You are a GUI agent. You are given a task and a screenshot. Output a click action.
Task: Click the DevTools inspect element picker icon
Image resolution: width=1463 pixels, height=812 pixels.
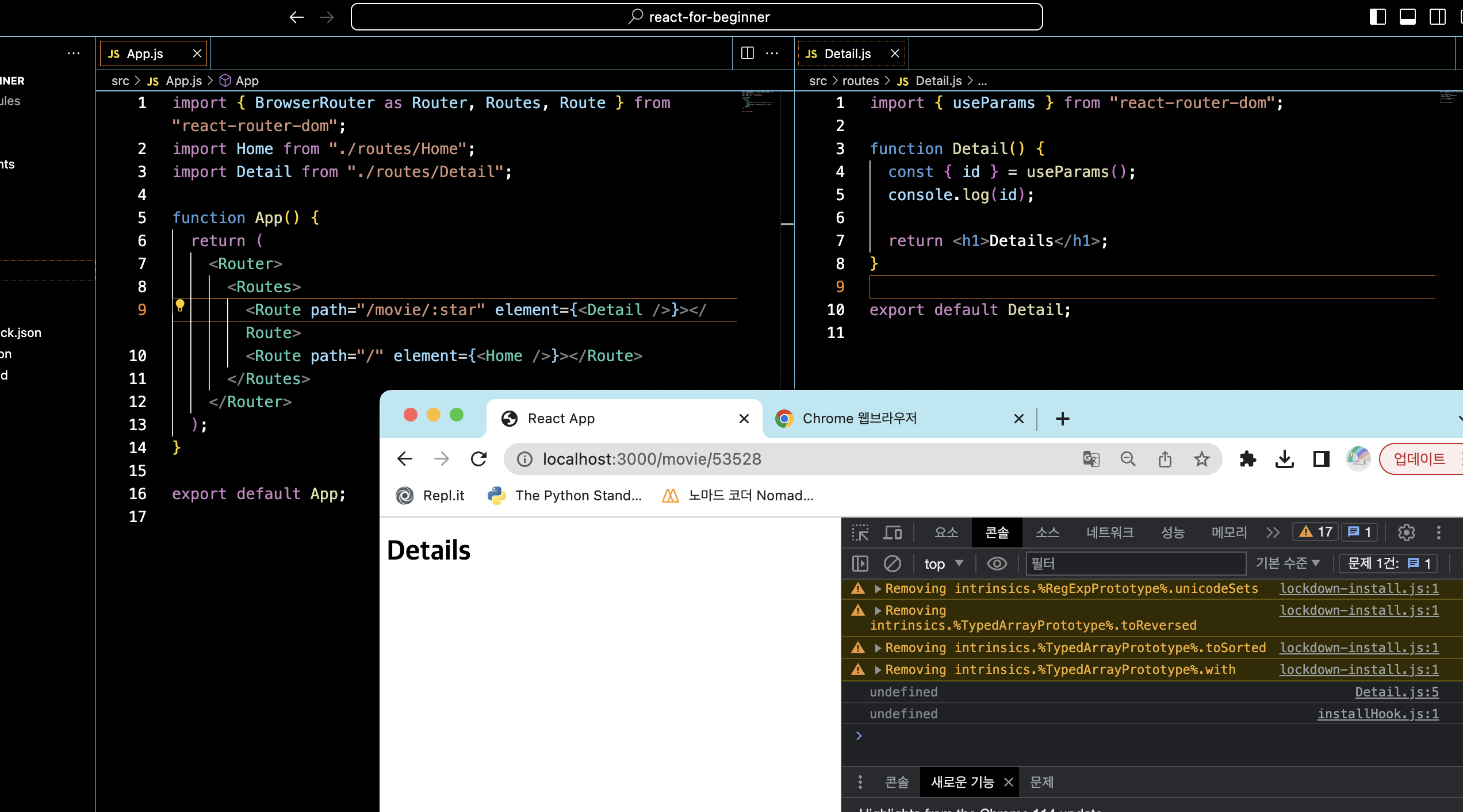(x=860, y=533)
